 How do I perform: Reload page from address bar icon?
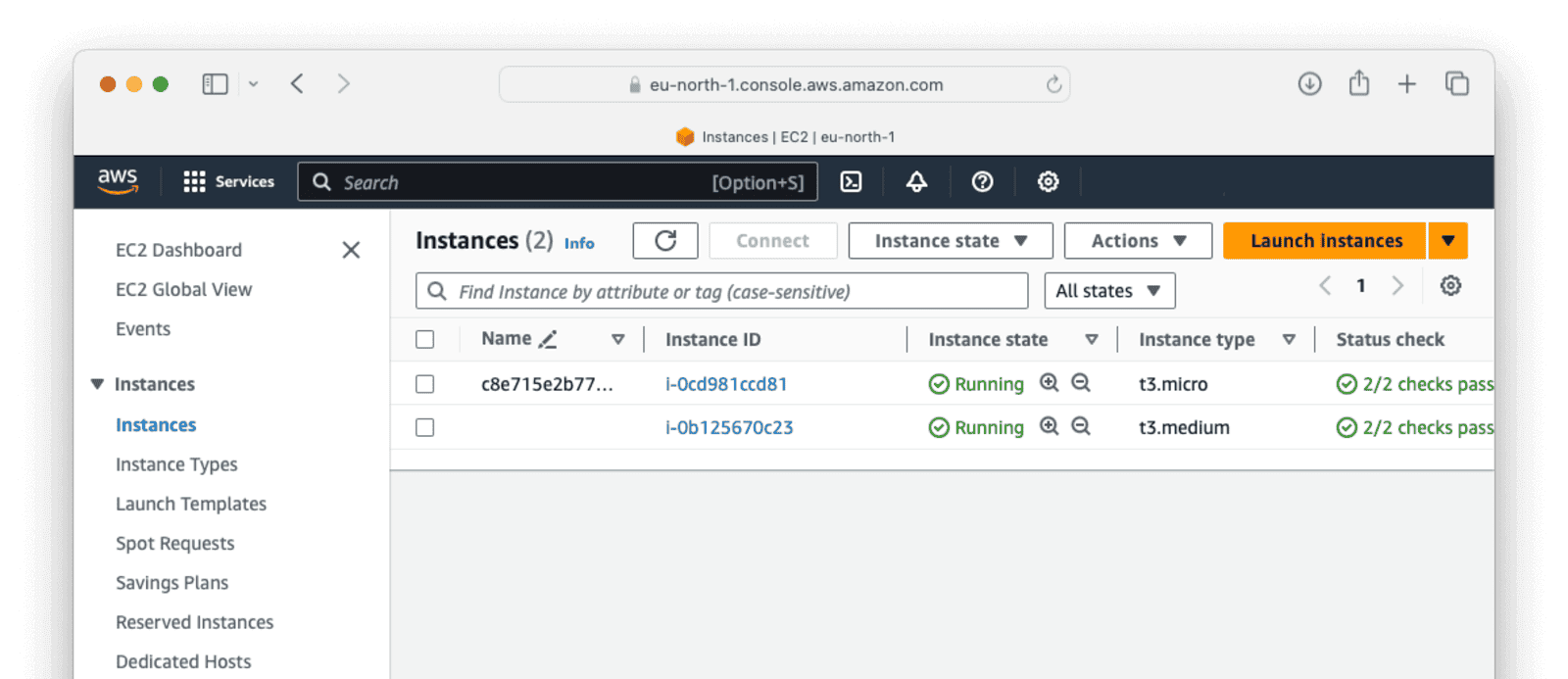pyautogui.click(x=1053, y=84)
